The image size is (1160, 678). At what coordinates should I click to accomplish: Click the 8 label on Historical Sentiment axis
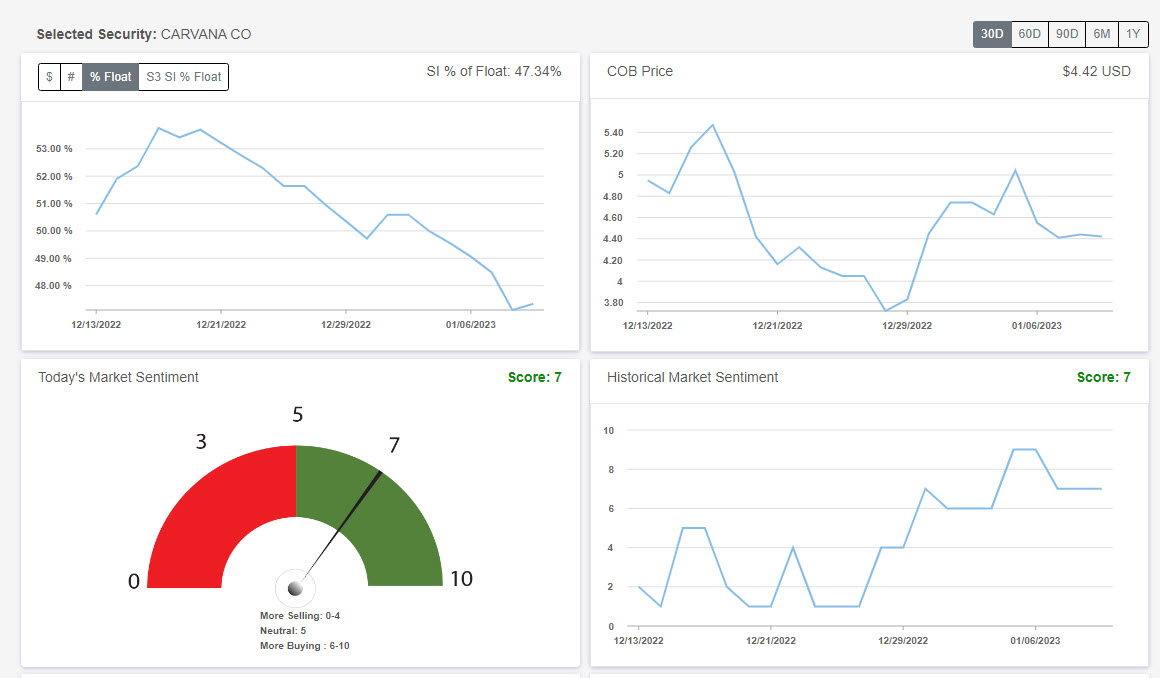(x=611, y=469)
